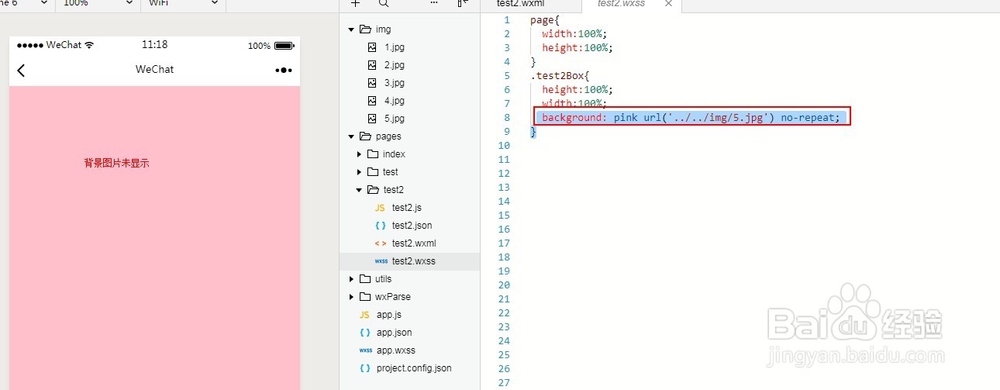Image resolution: width=1000 pixels, height=390 pixels.
Task: Place cursor in background: pink url line
Action: click(x=691, y=118)
